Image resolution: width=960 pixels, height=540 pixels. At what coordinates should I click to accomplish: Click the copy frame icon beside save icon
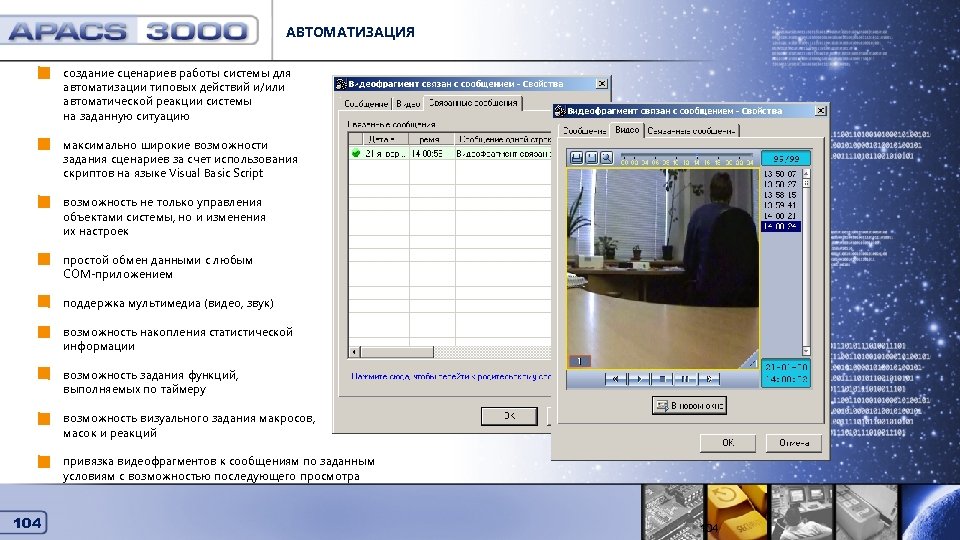click(x=591, y=158)
